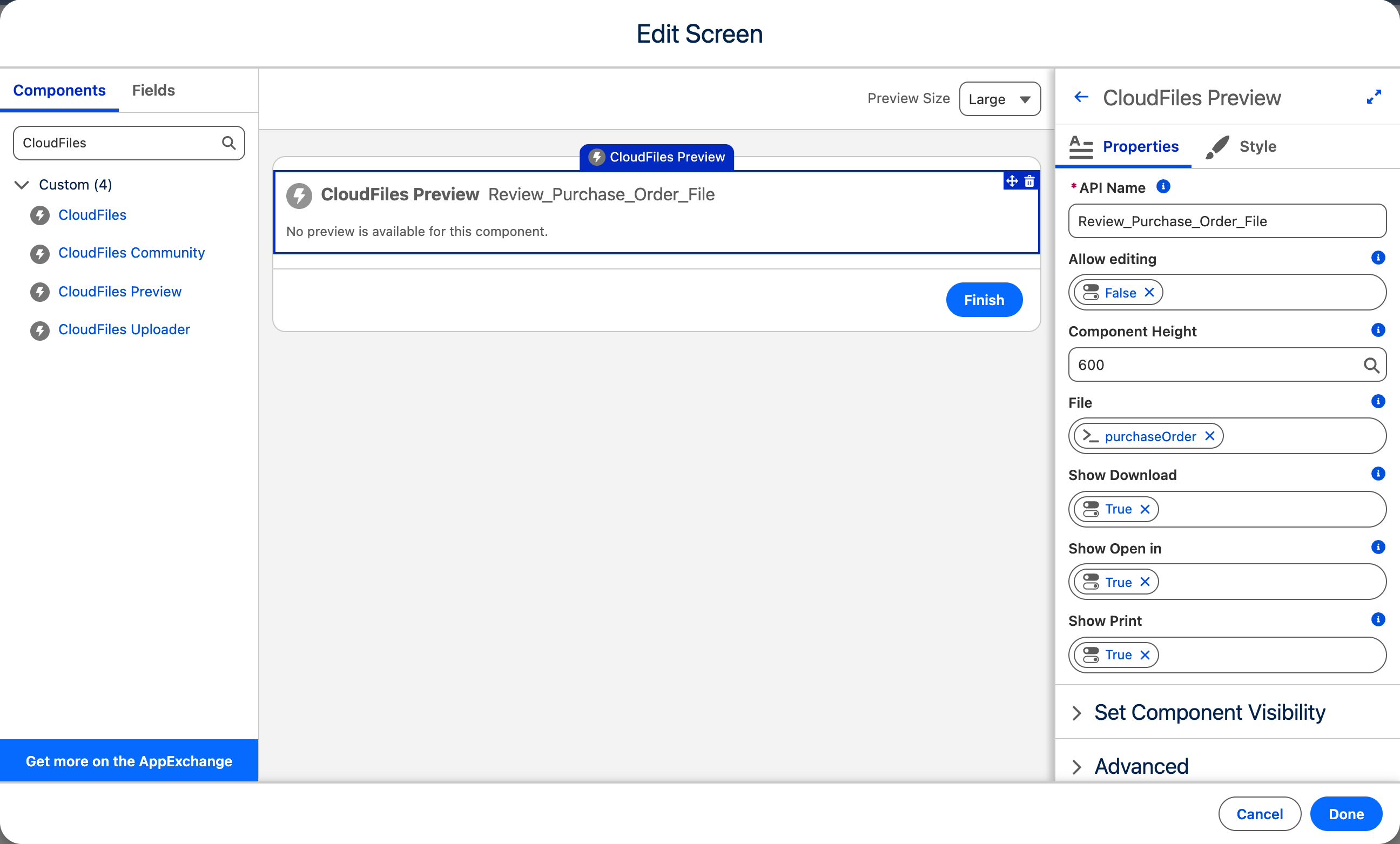Click the info icon for Show Download
1400x844 pixels.
coord(1378,474)
